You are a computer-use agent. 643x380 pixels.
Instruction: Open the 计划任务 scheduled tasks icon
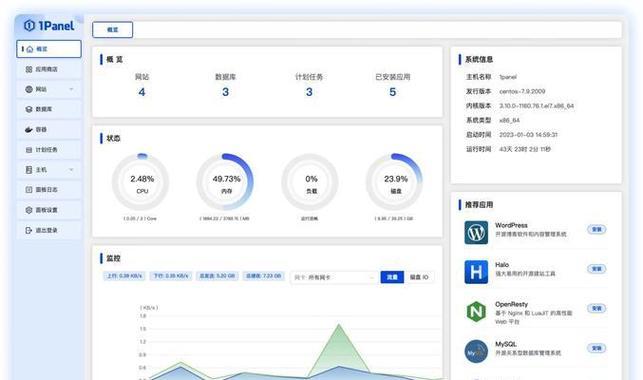tap(29, 150)
